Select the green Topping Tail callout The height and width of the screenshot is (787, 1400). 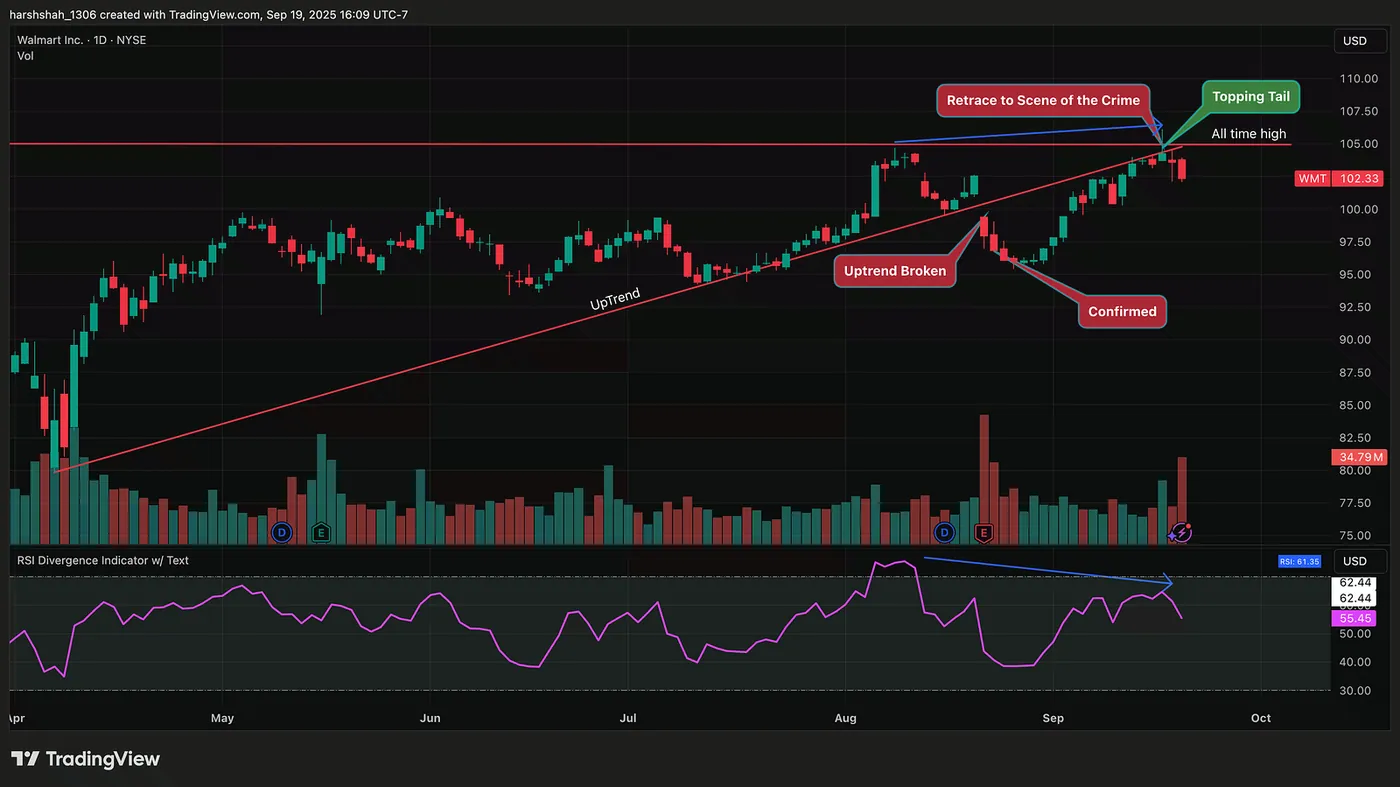click(1251, 97)
